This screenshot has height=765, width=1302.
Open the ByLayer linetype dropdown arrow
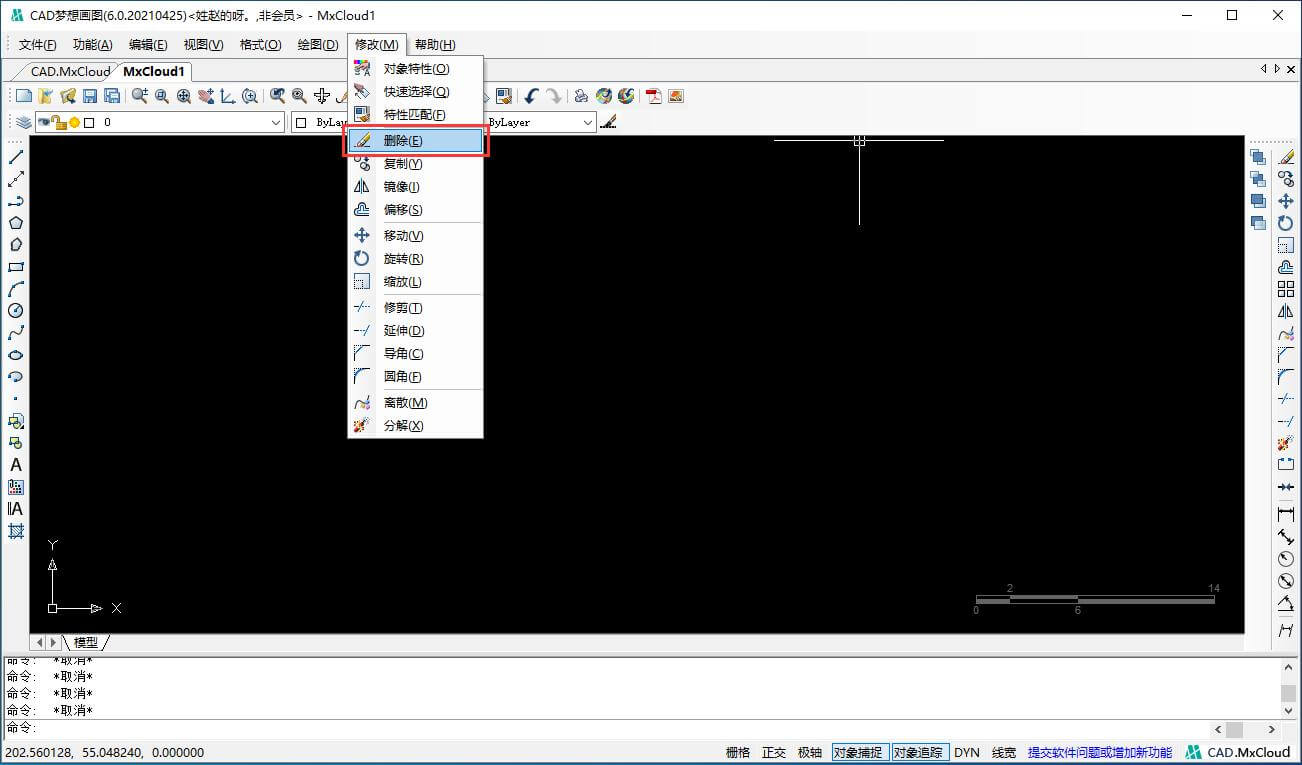click(588, 122)
